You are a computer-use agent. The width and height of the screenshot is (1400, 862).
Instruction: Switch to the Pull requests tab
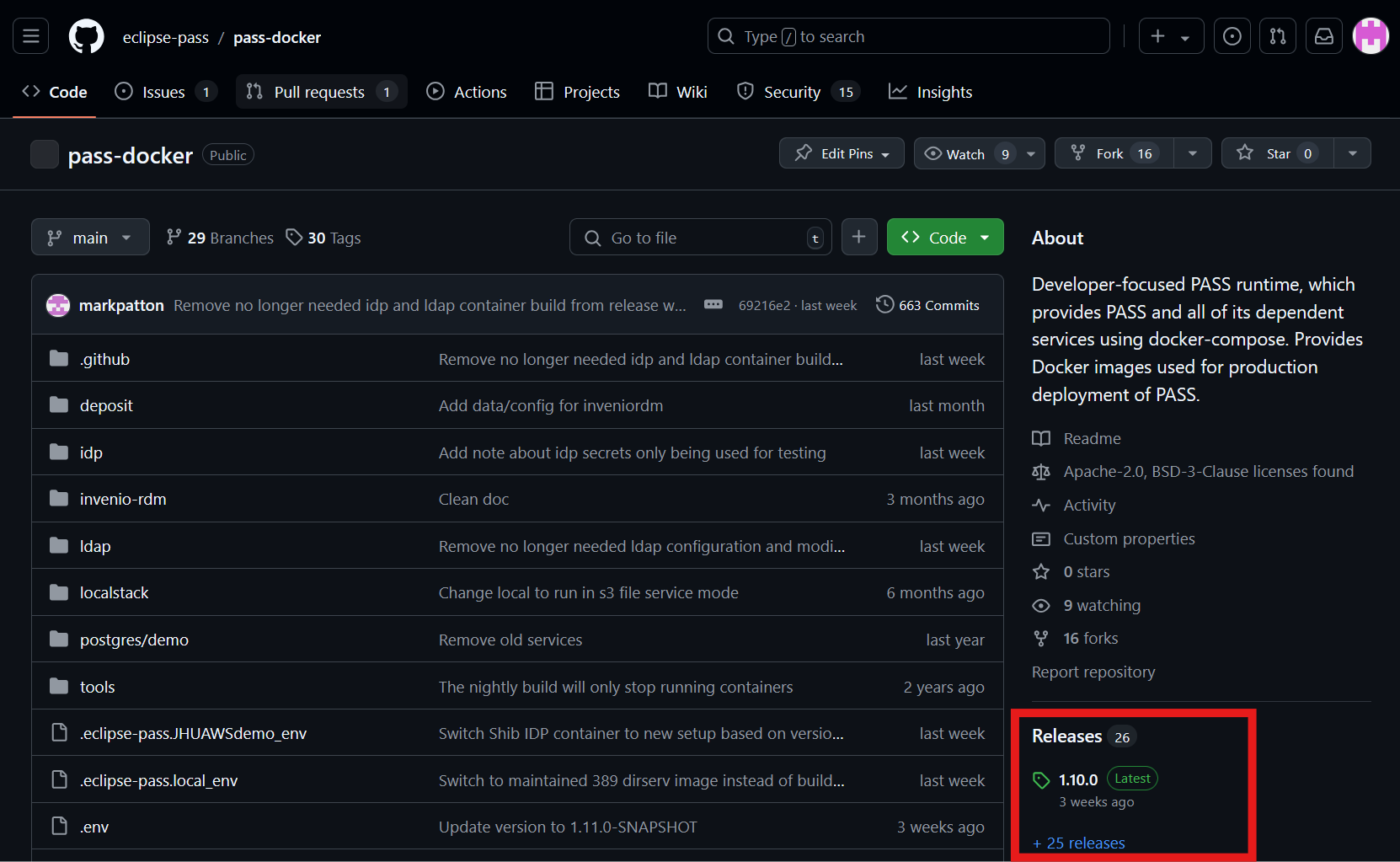[322, 92]
